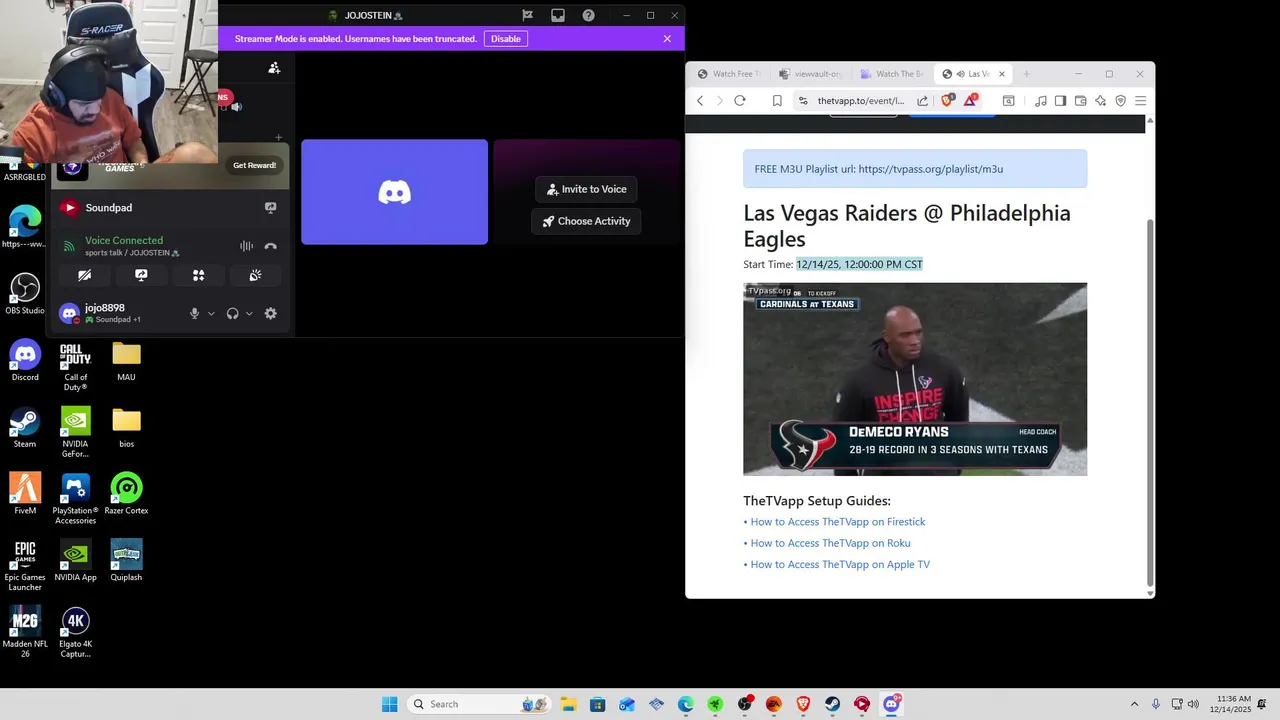This screenshot has width=1280, height=720.
Task: Open add friends icon in Discord sidebar
Action: [274, 68]
